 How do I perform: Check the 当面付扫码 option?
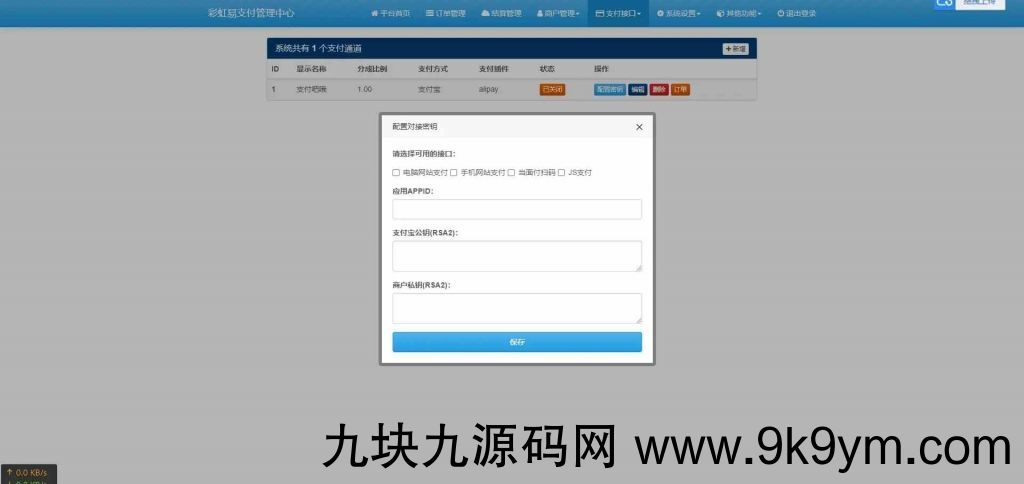[x=512, y=173]
